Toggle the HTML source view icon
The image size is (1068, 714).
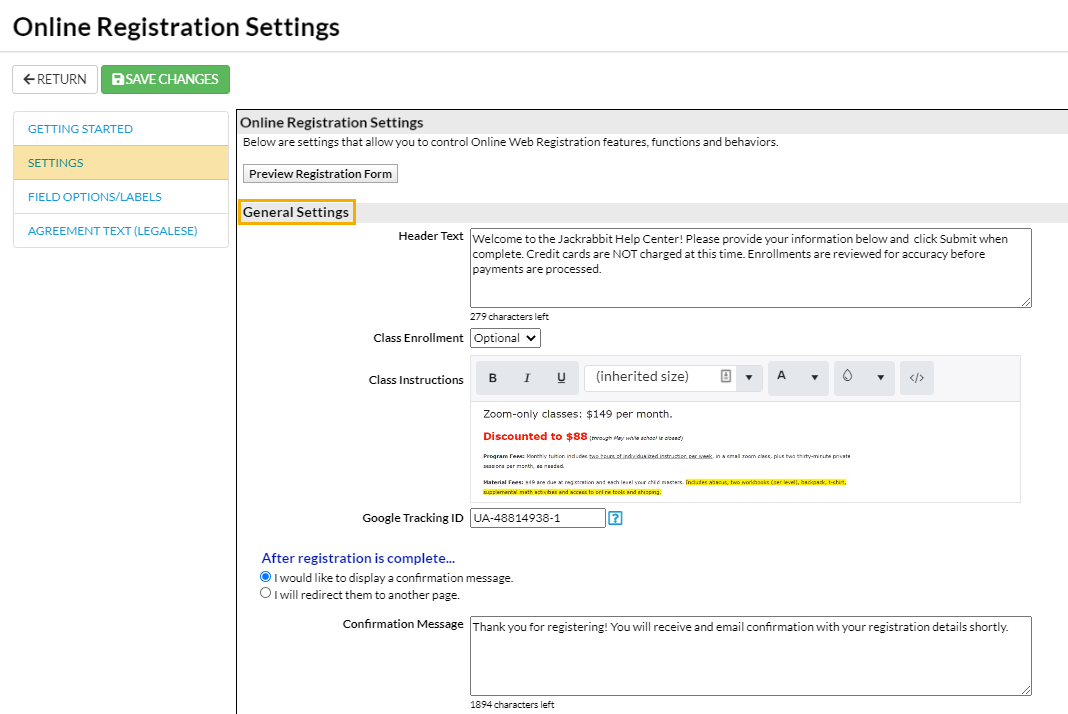(x=917, y=377)
